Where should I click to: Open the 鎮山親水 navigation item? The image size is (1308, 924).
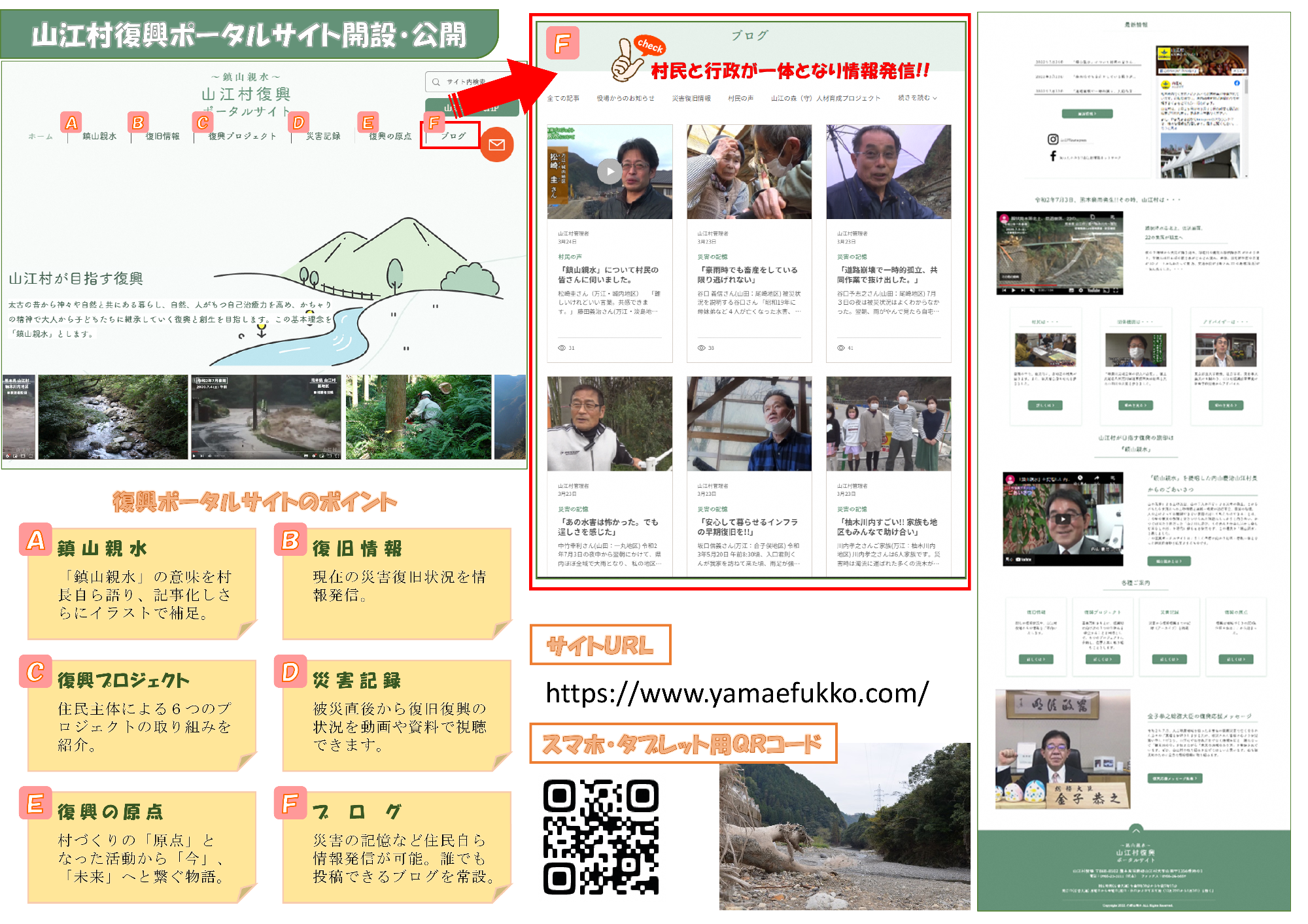click(x=99, y=137)
